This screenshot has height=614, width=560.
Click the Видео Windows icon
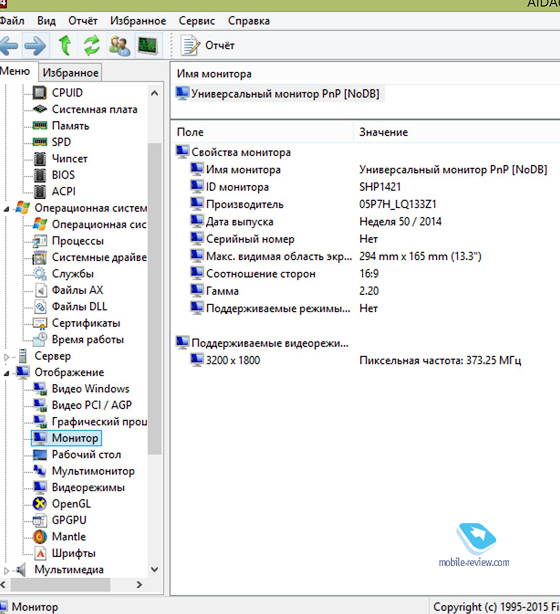[40, 388]
